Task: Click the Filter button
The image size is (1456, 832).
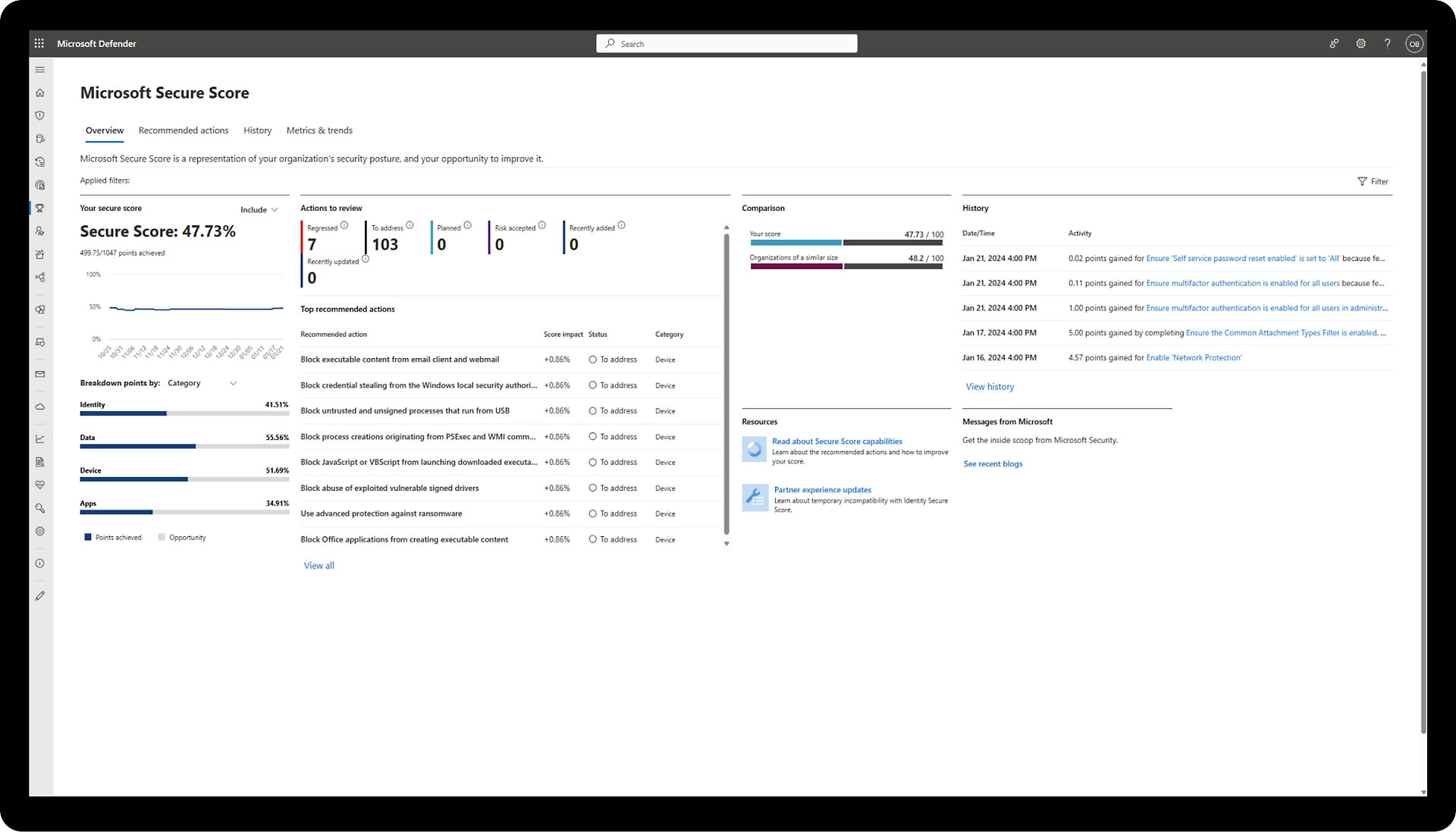Action: point(1373,181)
